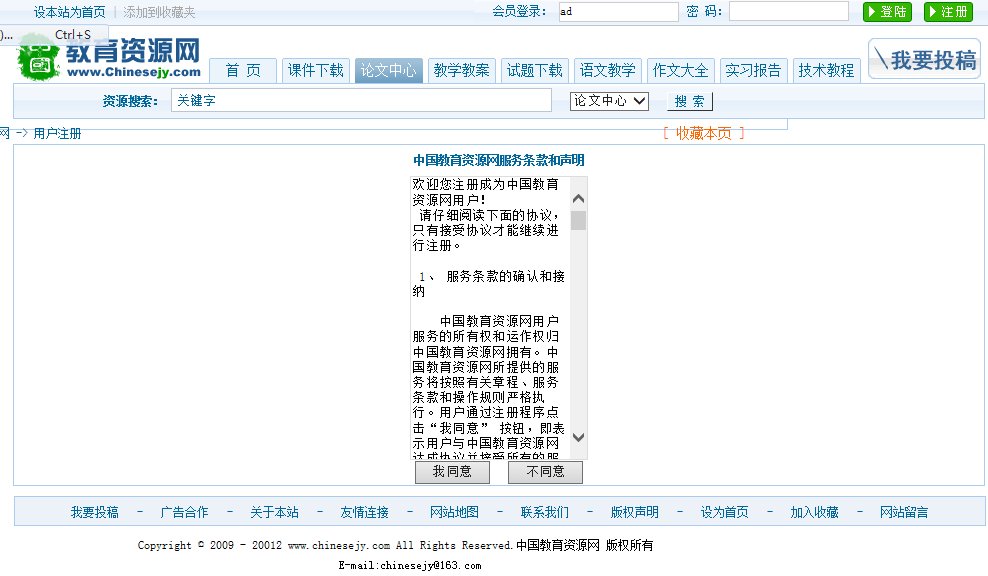Viewport: 988px width, 576px height.
Task: Open the 技术教程 section
Action: (x=826, y=70)
